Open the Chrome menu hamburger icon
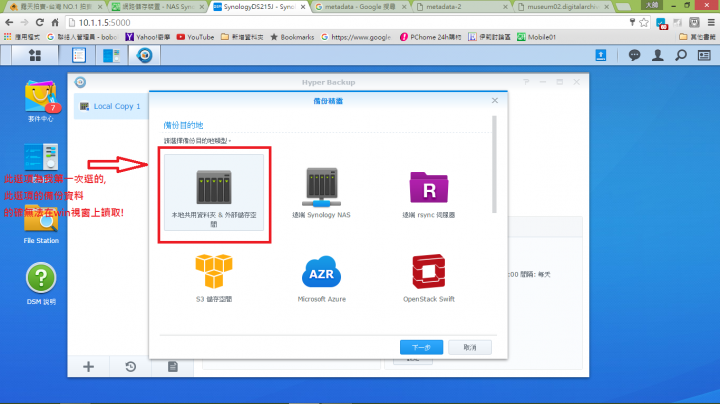Viewport: 720px width, 404px height. click(x=711, y=22)
